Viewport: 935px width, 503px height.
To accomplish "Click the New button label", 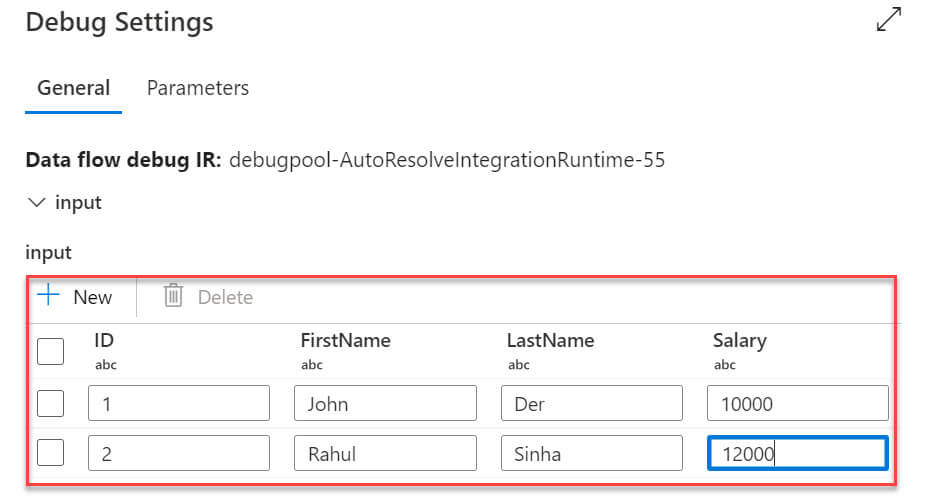I will 93,297.
